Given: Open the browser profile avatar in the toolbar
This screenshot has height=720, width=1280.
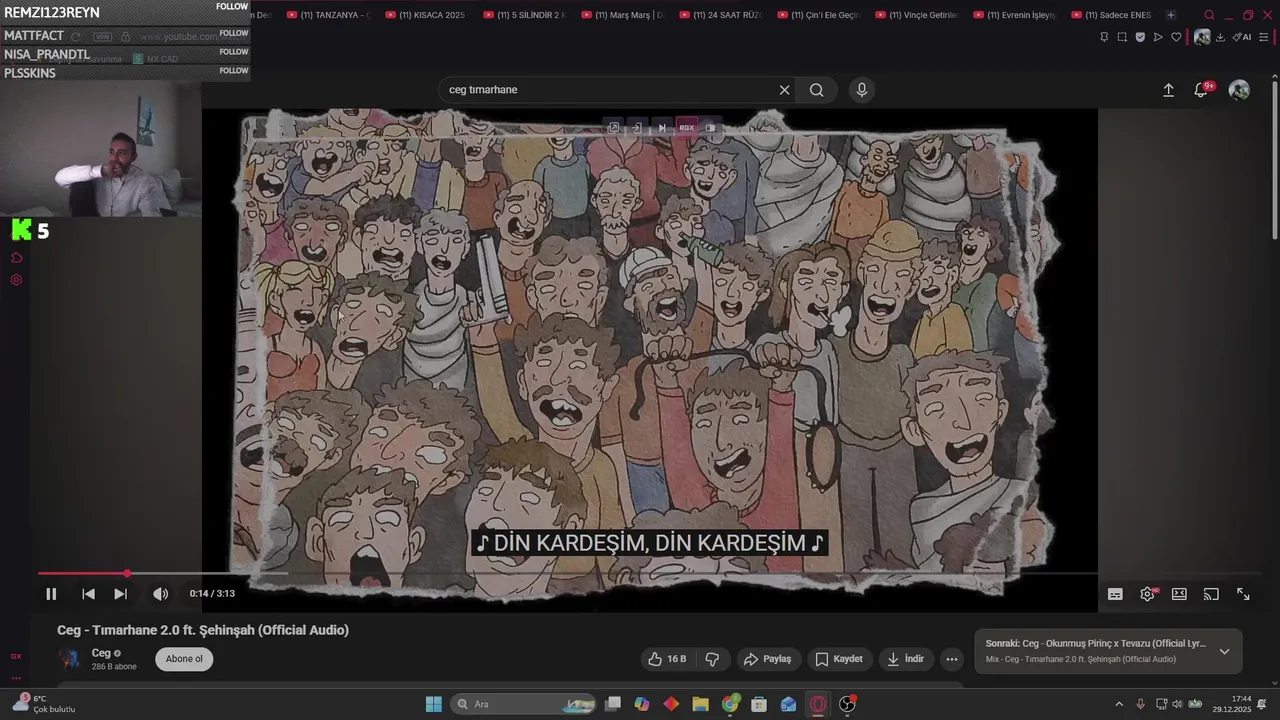Looking at the screenshot, I should (x=1202, y=37).
